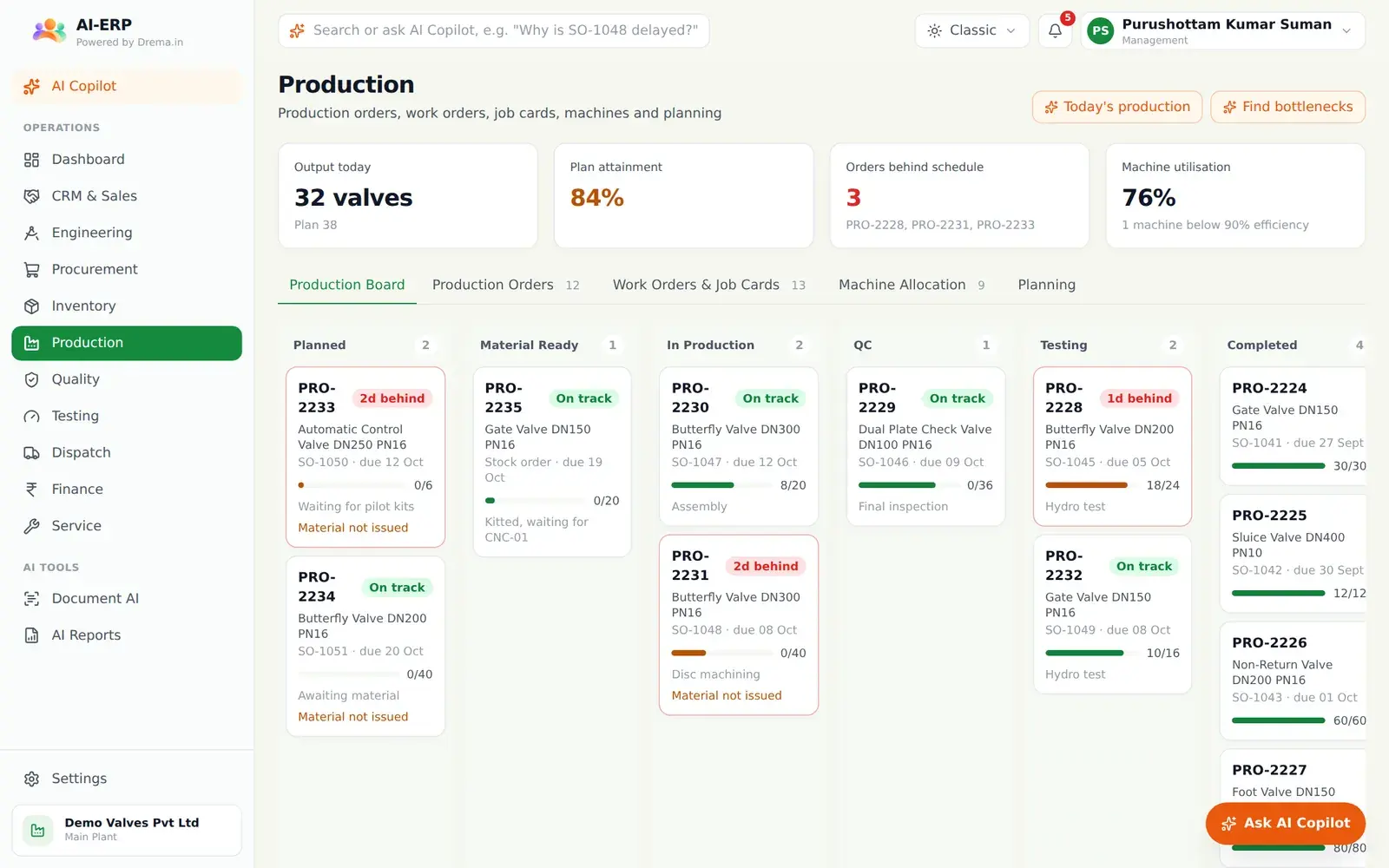Focus the AI Copilot search field
Viewport: 1389px width, 868px height.
pyautogui.click(x=493, y=30)
